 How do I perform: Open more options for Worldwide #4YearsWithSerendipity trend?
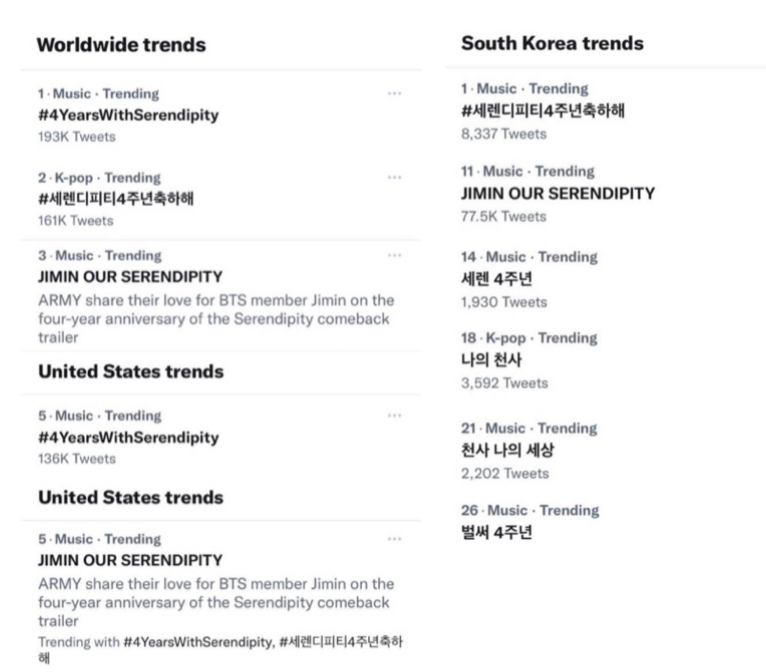pos(394,93)
